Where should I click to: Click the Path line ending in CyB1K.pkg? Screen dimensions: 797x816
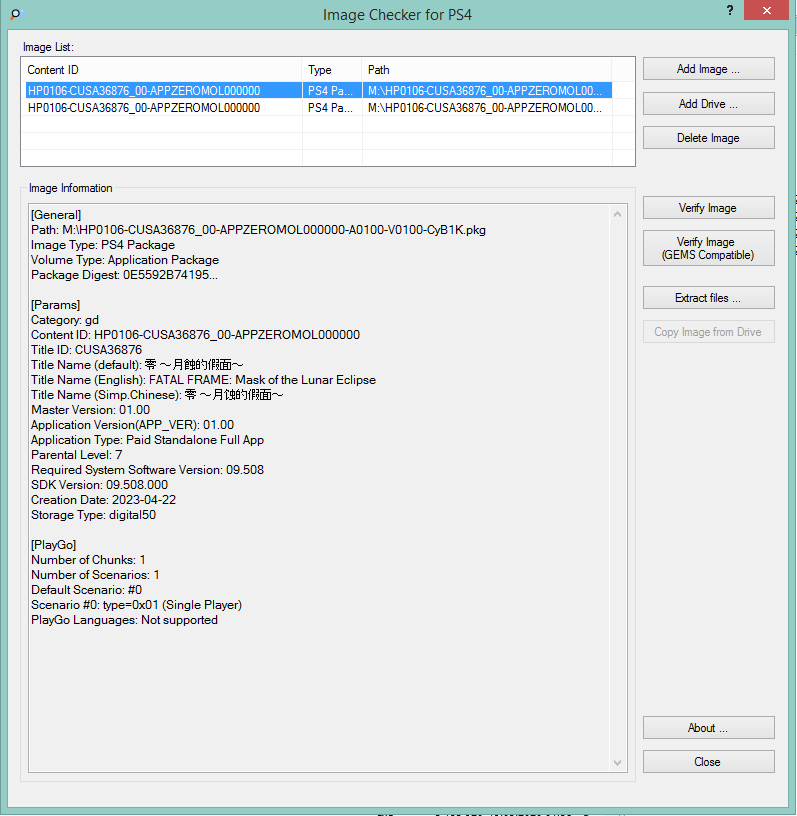[x=258, y=230]
